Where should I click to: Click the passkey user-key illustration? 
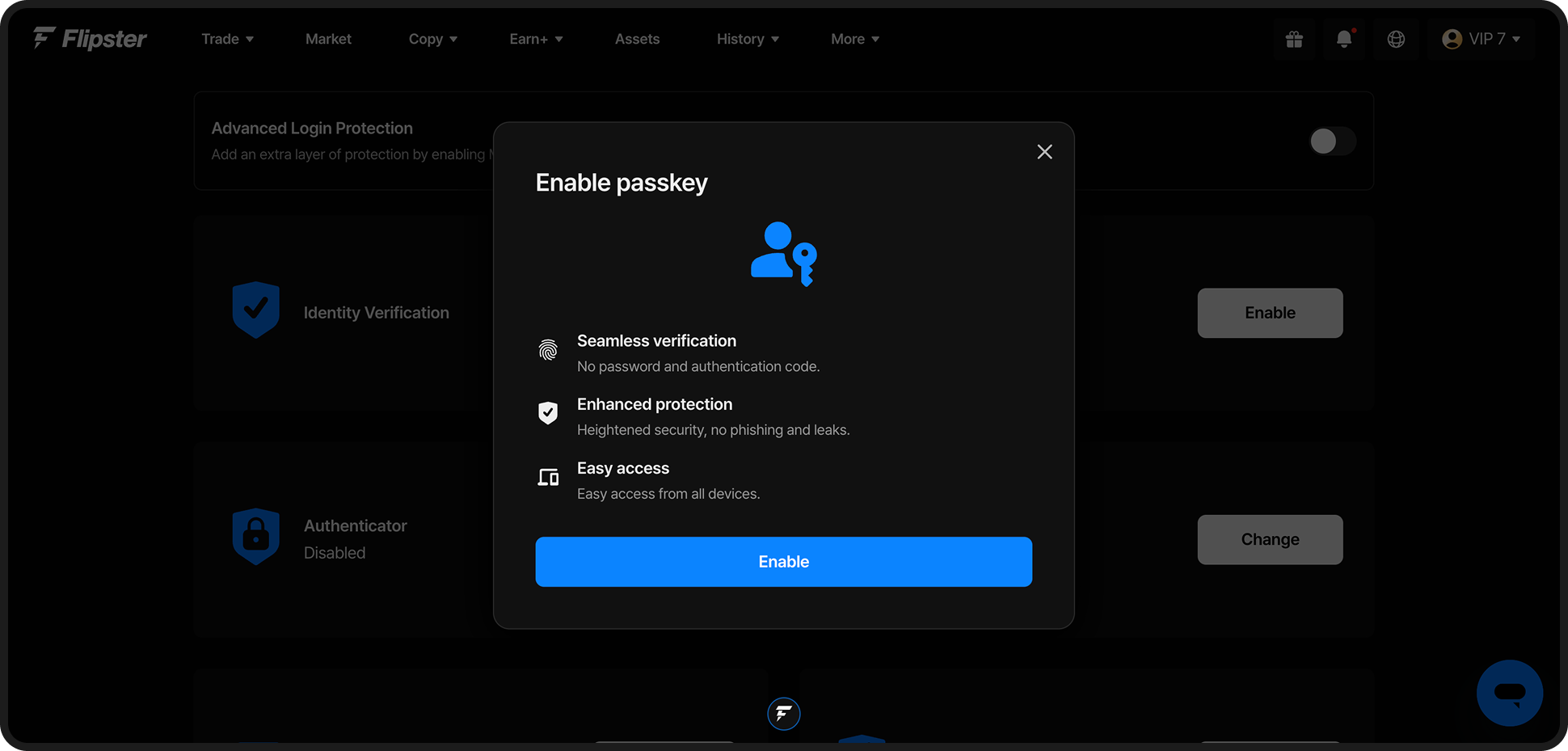(784, 254)
